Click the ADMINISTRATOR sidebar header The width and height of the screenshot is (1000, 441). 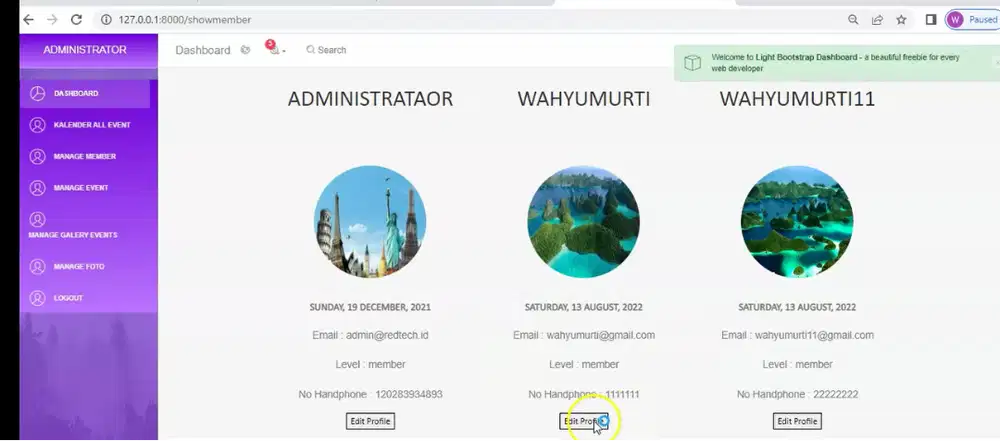point(85,50)
